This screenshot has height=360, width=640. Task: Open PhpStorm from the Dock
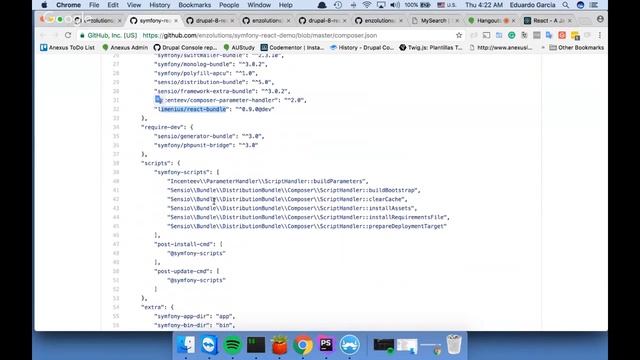click(326, 345)
